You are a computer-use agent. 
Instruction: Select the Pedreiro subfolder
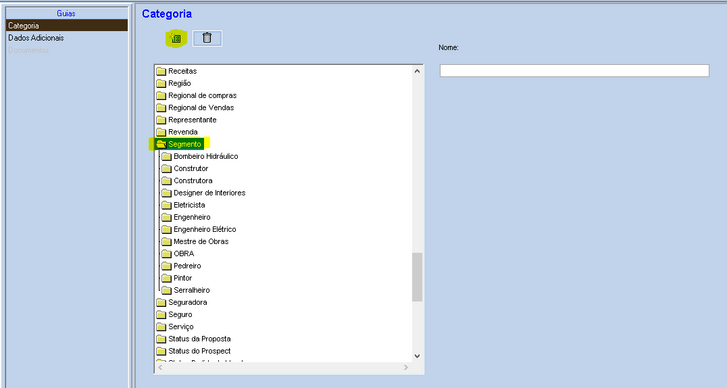187,266
